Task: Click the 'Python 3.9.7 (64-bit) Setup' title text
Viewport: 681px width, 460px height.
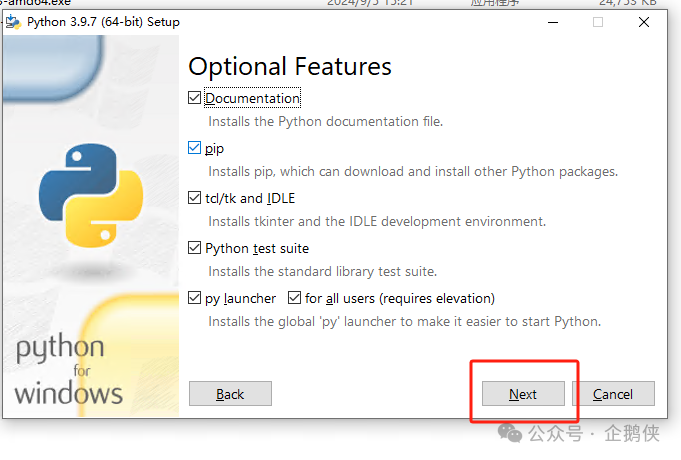Action: coord(103,22)
